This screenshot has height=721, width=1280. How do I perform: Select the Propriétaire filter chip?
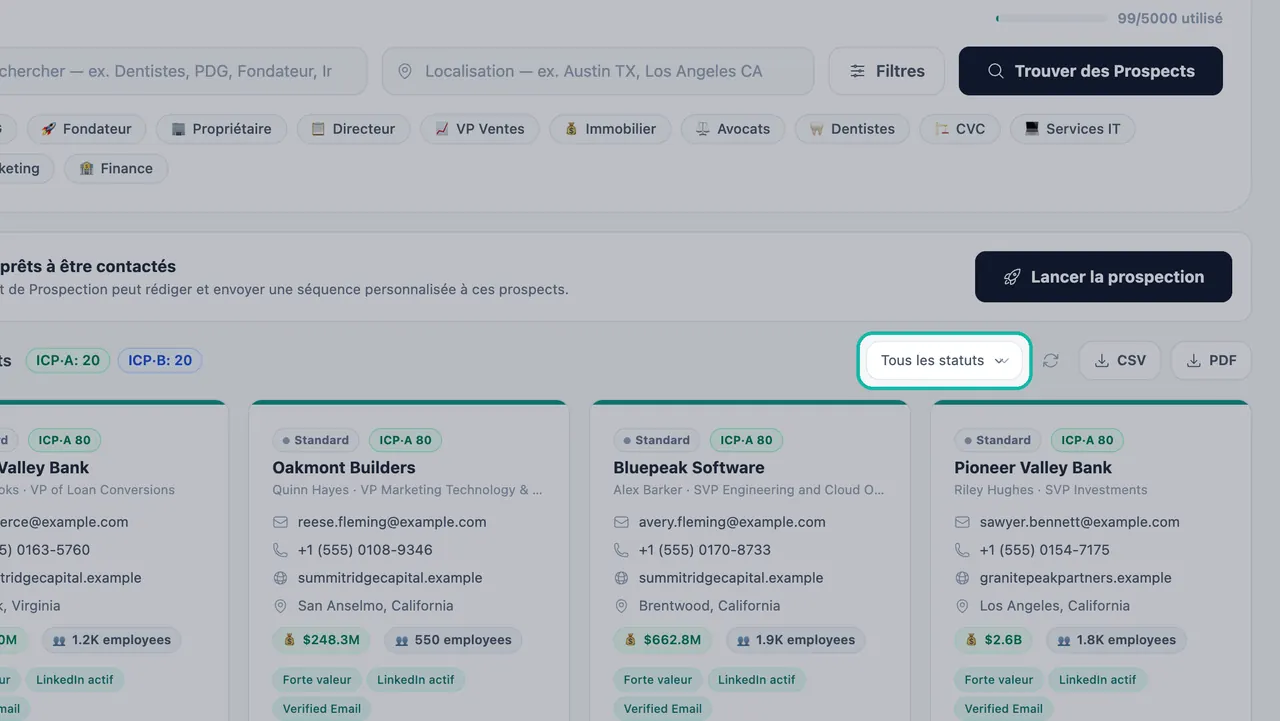(x=221, y=129)
